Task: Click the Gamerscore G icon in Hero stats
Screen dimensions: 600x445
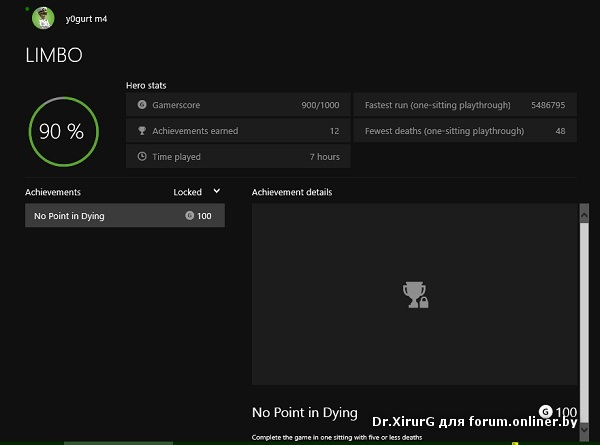Action: click(x=142, y=104)
